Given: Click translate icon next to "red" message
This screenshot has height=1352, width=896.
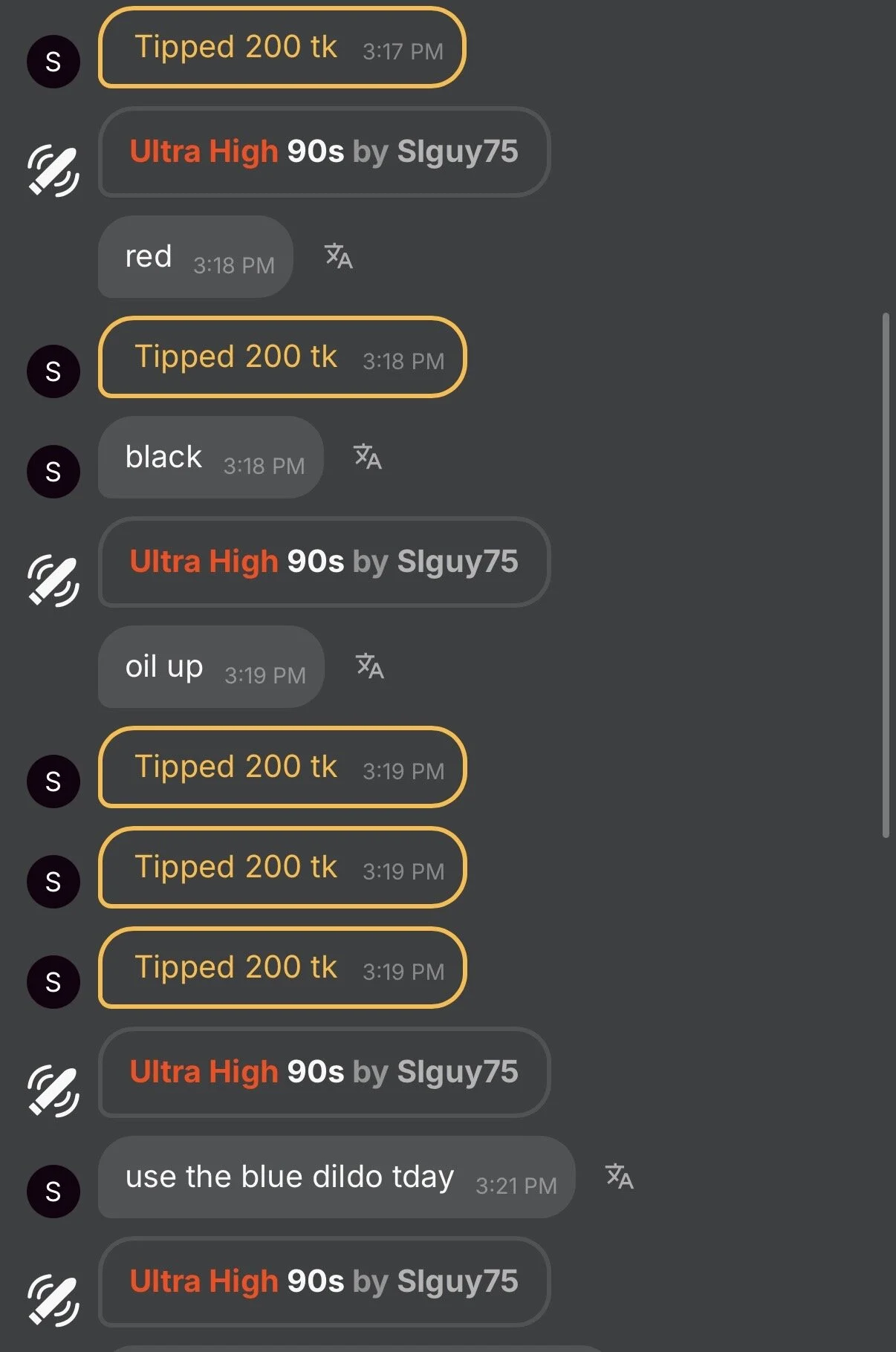Looking at the screenshot, I should (339, 256).
